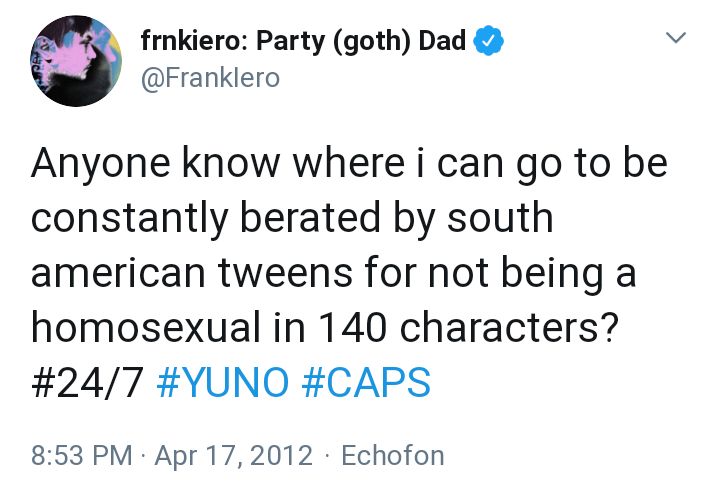This screenshot has width=720, height=500.
Task: Click 'american tweens' in tweet text
Action: [x=192, y=273]
